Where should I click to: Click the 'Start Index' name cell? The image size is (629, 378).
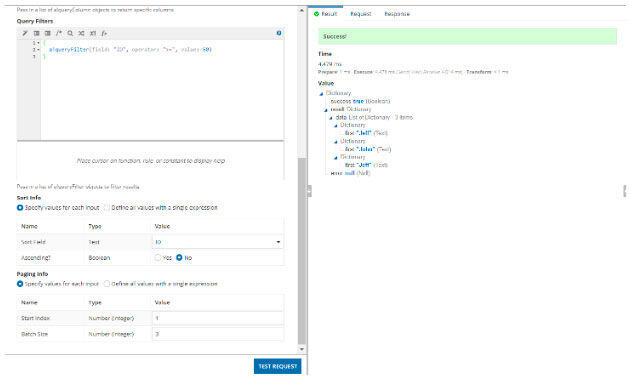35,318
